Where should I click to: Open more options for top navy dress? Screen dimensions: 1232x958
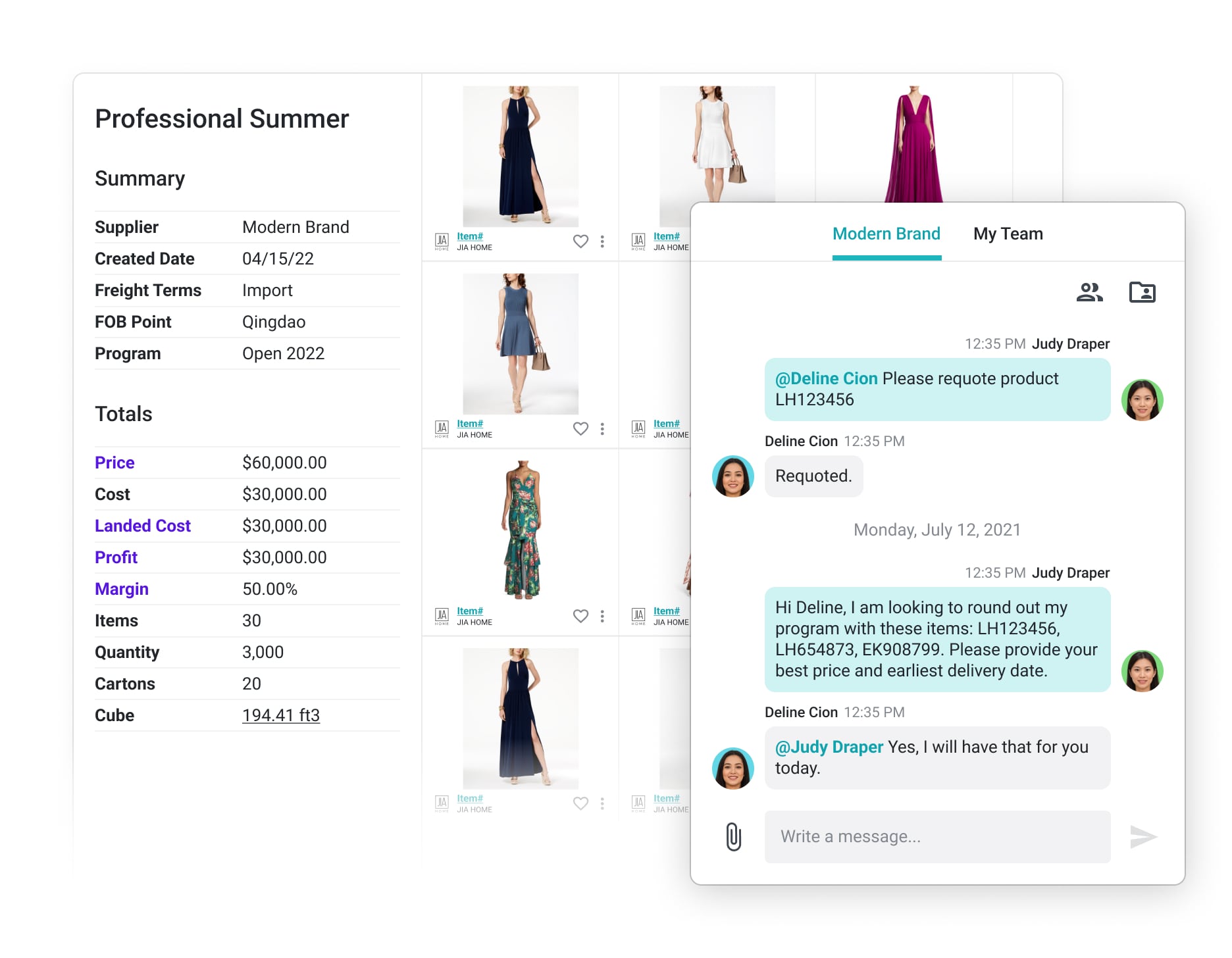(x=602, y=241)
